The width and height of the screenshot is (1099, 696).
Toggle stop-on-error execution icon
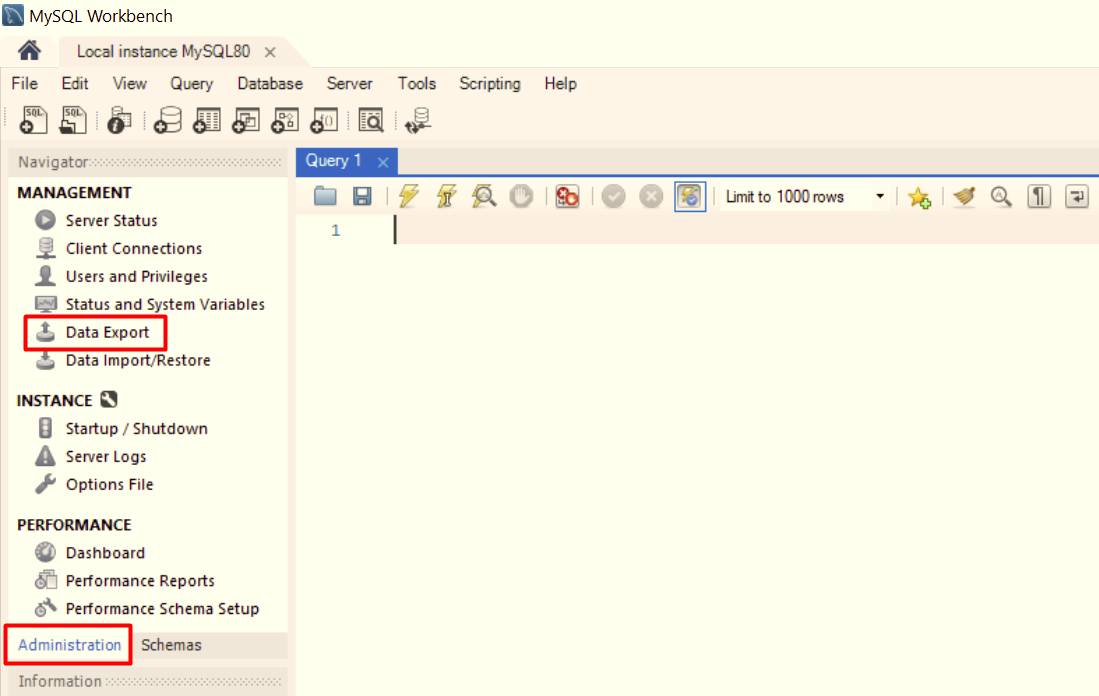pos(567,196)
